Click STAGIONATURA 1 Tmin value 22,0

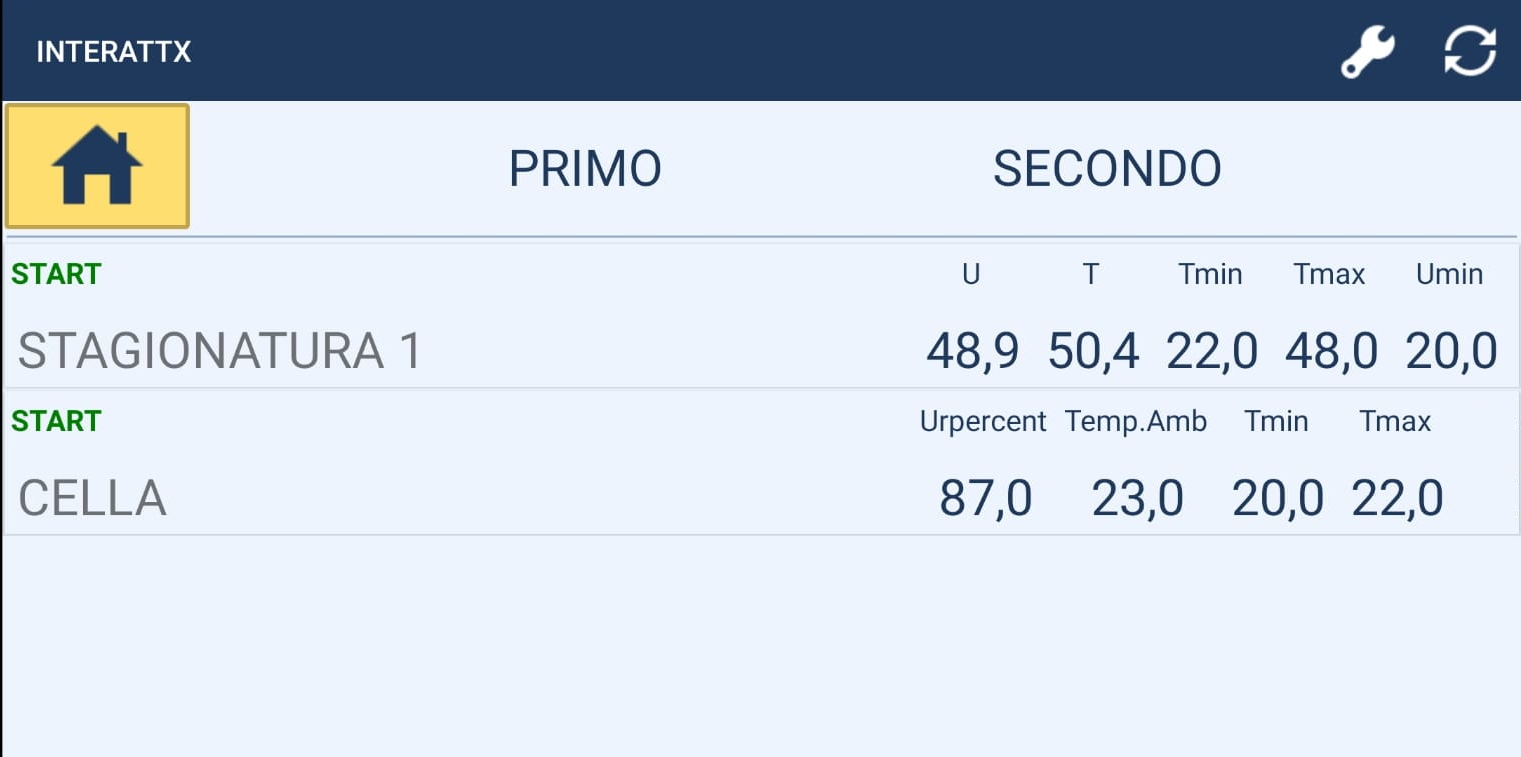click(x=1212, y=351)
